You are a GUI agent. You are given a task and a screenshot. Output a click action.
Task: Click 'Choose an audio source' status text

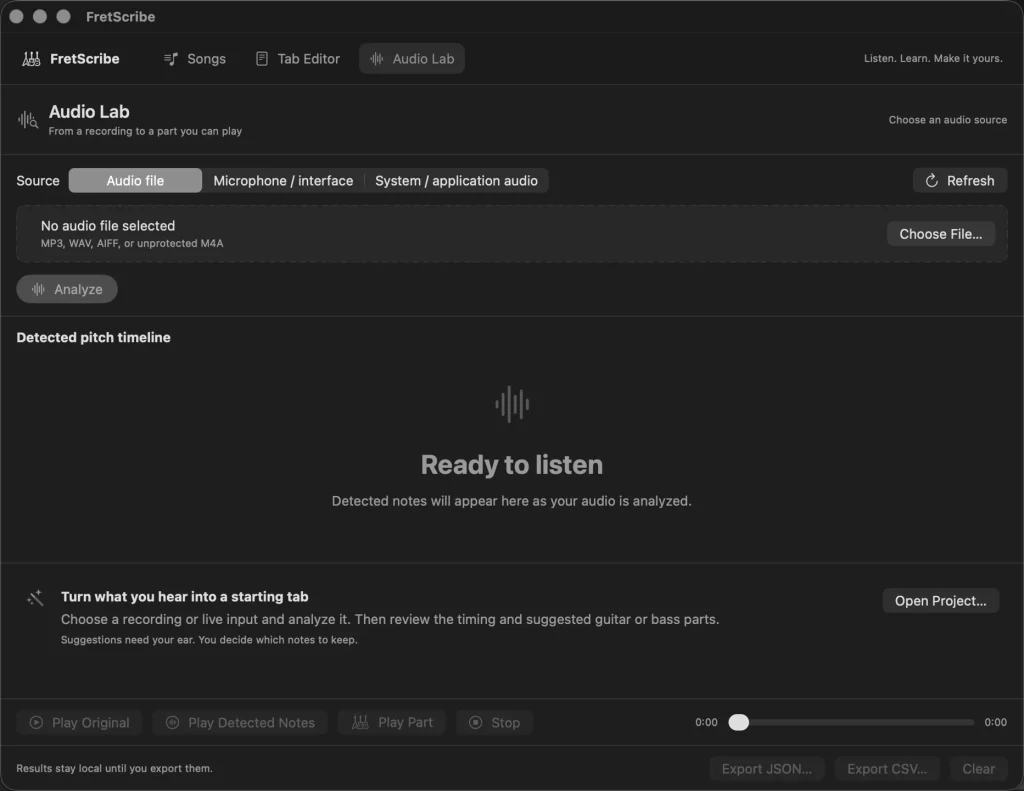(x=948, y=120)
